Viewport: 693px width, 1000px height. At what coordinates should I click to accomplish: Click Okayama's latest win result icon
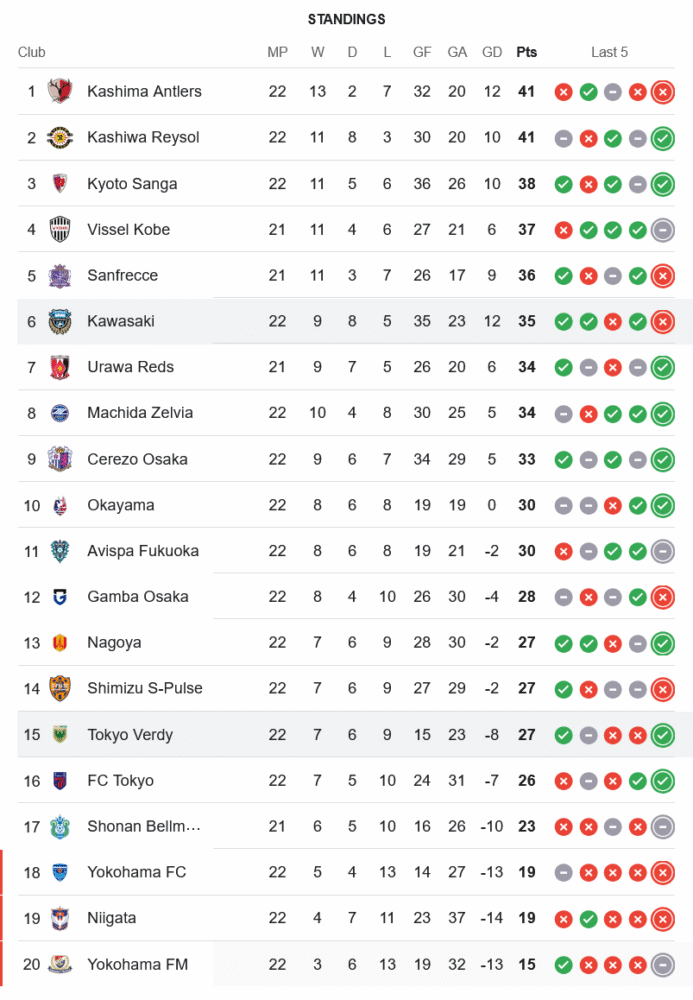[662, 506]
